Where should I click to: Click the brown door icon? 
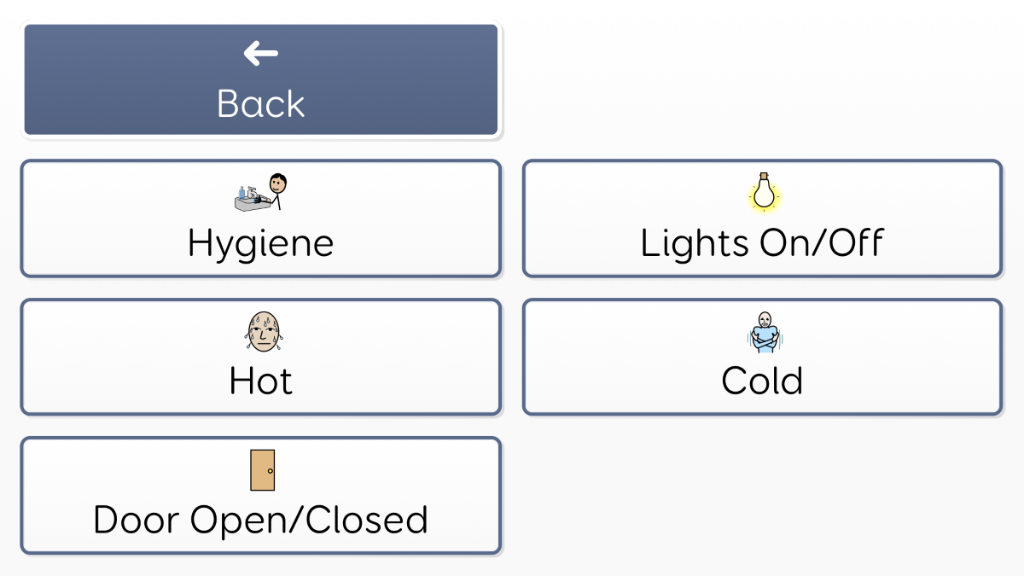click(x=262, y=470)
